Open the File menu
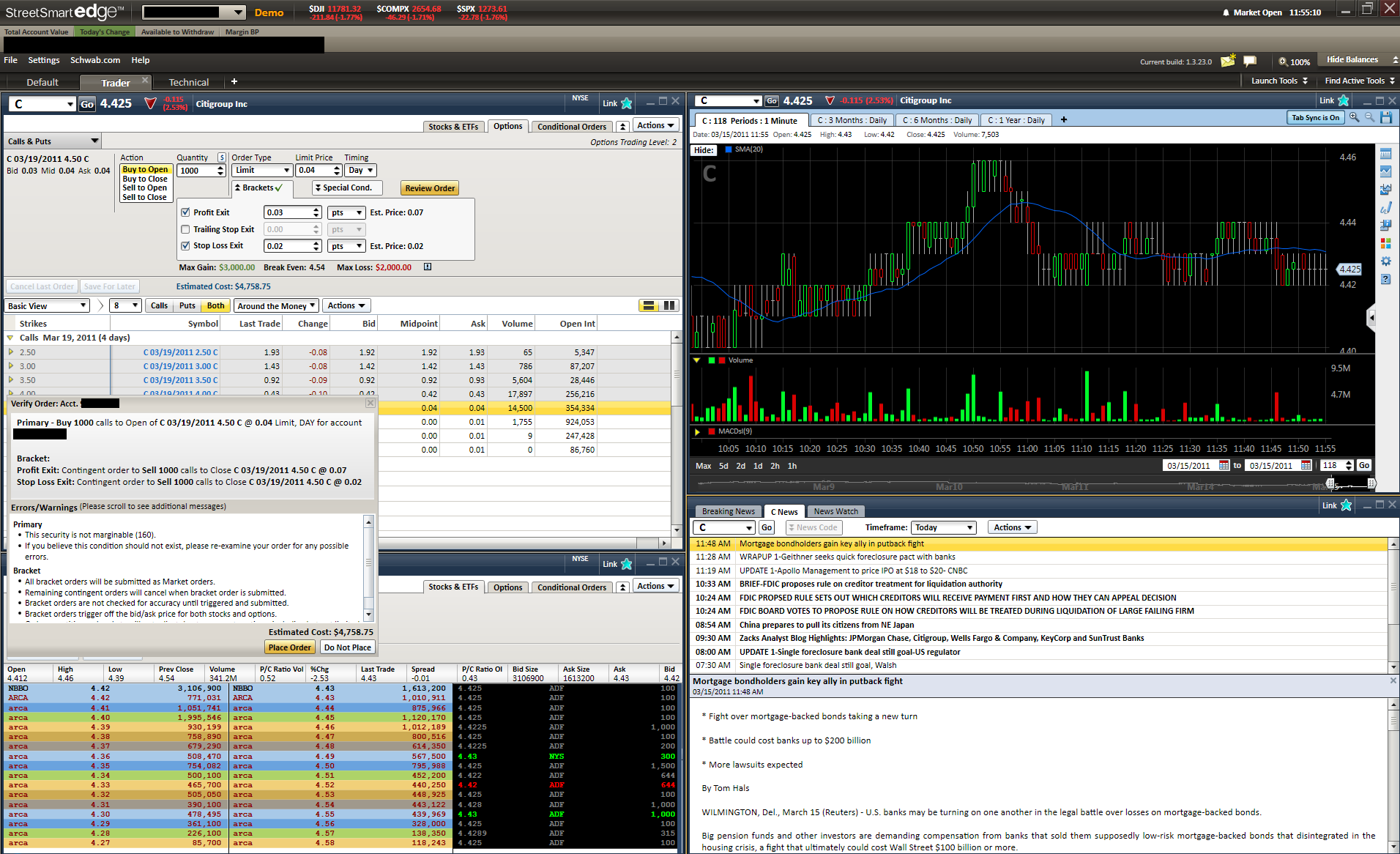 [x=10, y=60]
